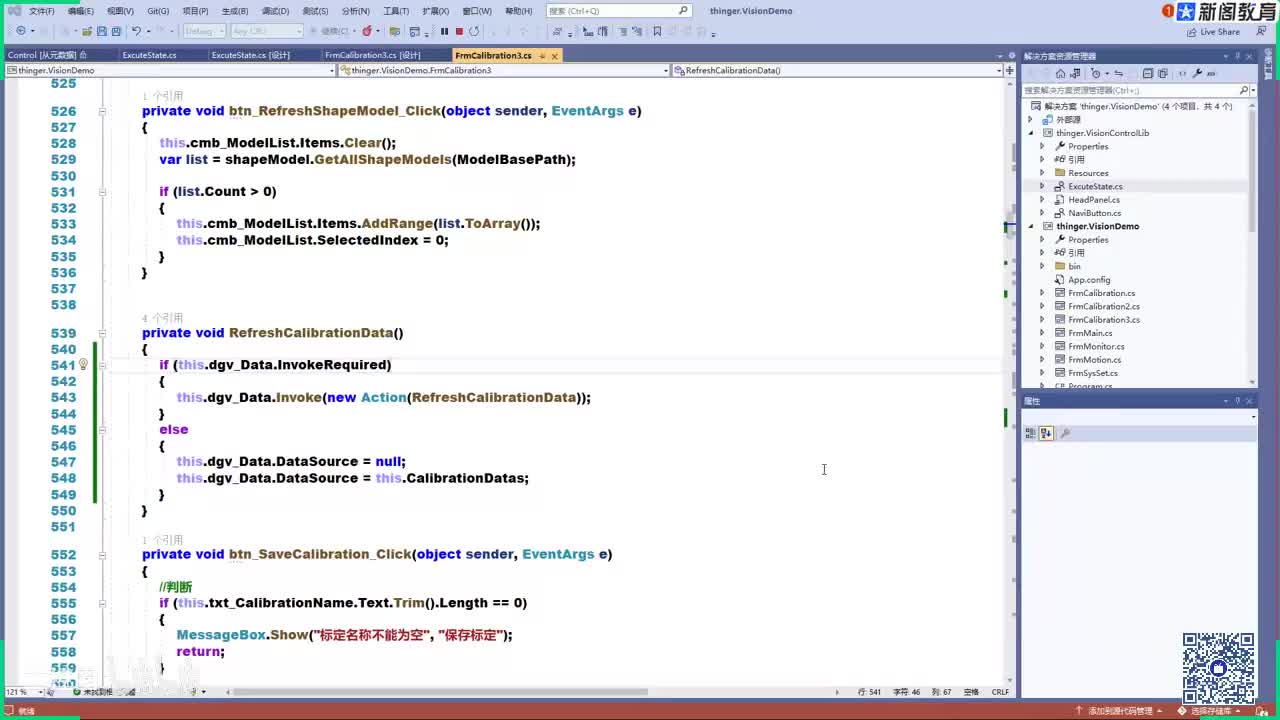This screenshot has height=720, width=1280.
Task: Click the Live Share icon
Action: pos(1192,32)
